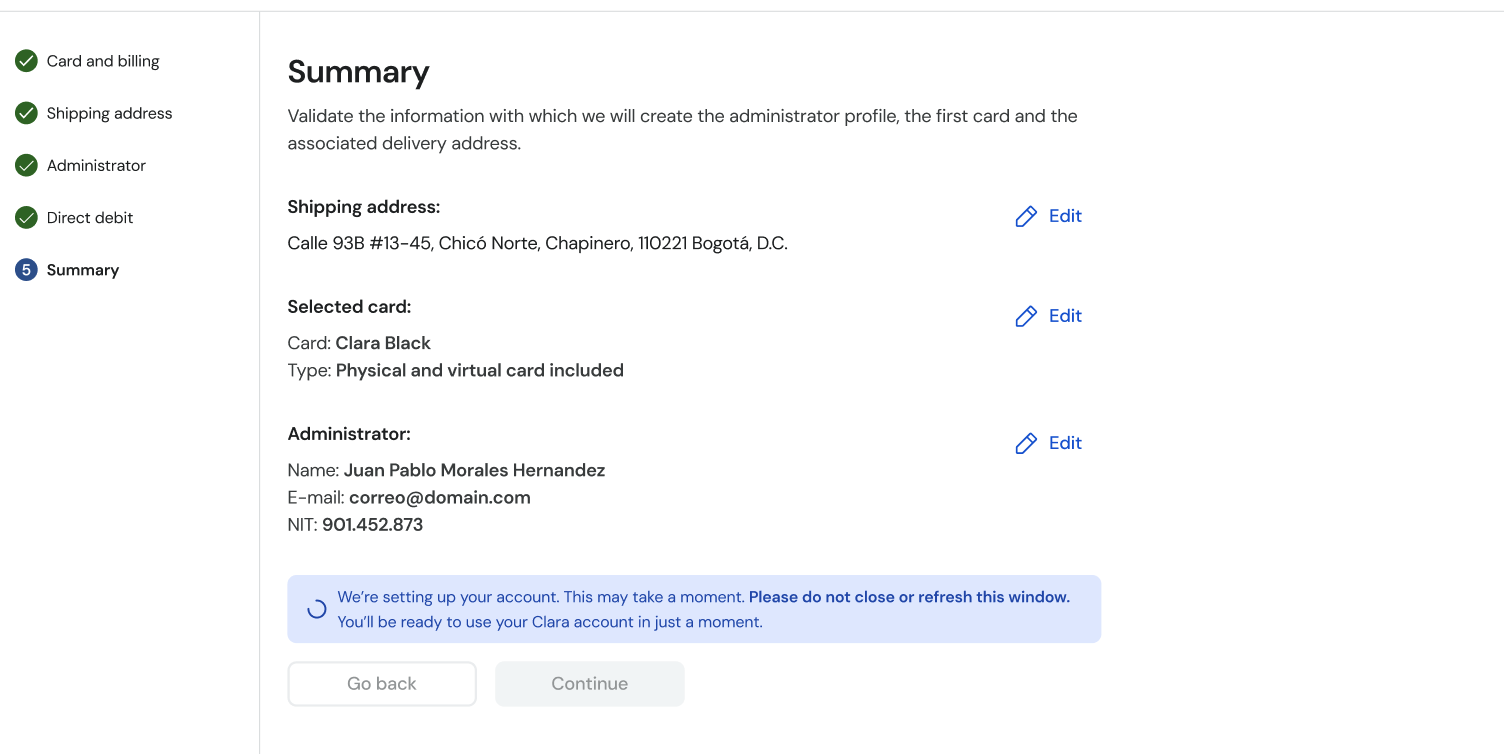Click the green checkmark next to Administrator step
This screenshot has height=754, width=1504.
tap(26, 165)
